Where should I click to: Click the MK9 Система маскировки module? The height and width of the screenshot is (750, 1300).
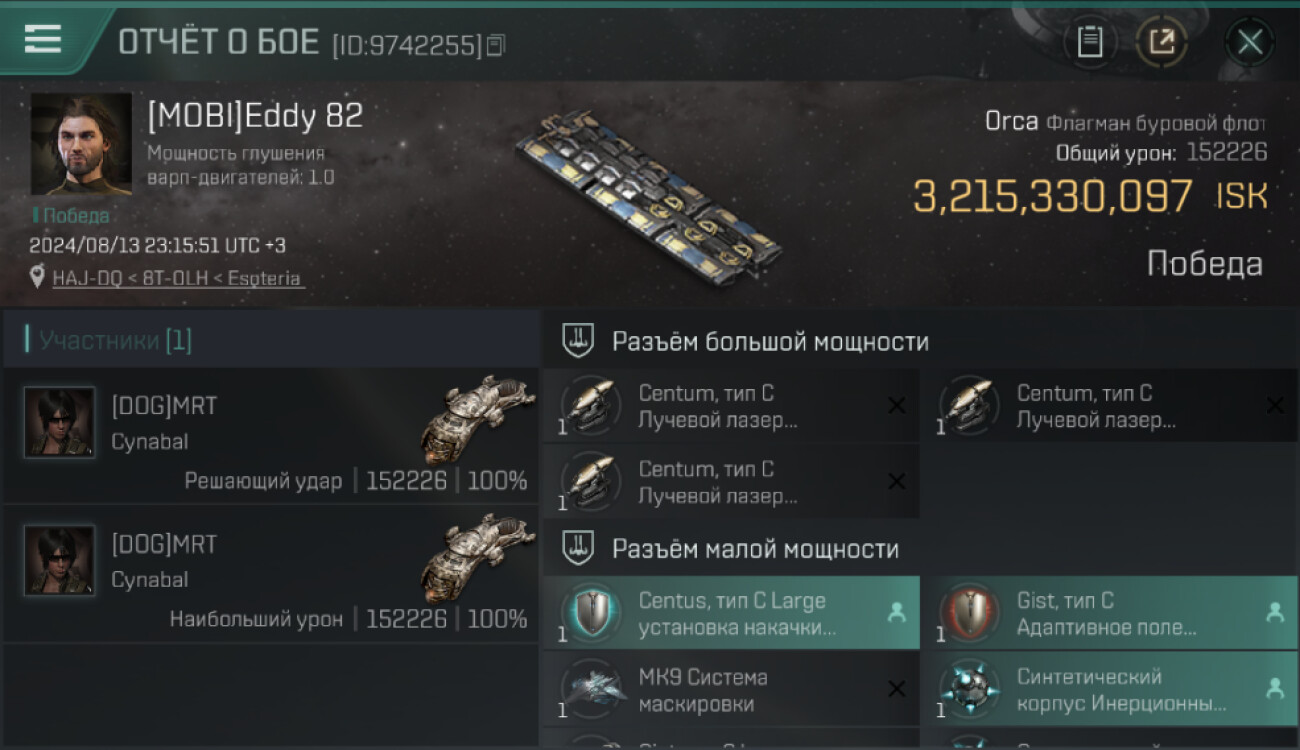click(x=731, y=689)
